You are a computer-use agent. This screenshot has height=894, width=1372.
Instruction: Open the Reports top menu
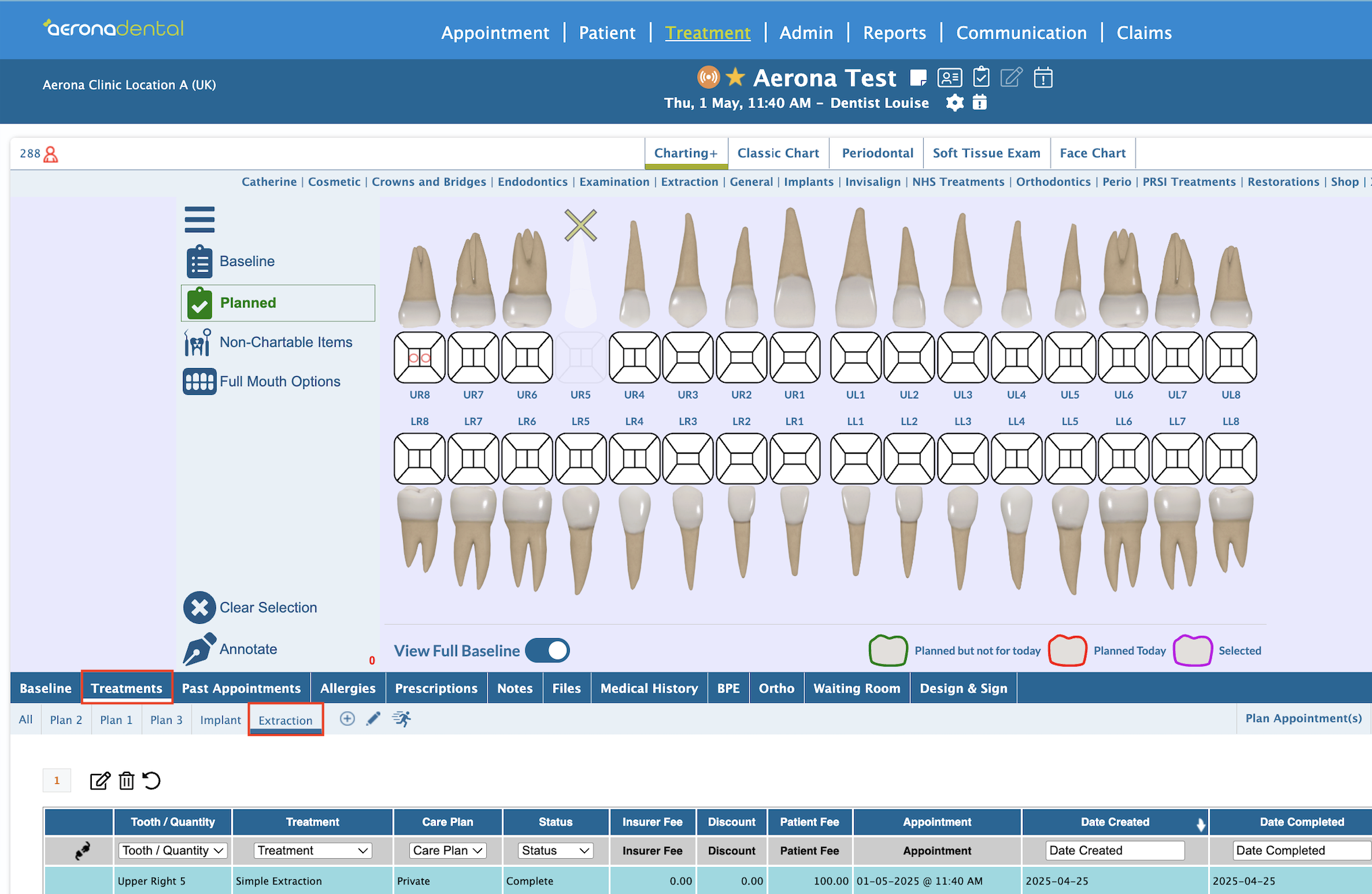coord(895,32)
